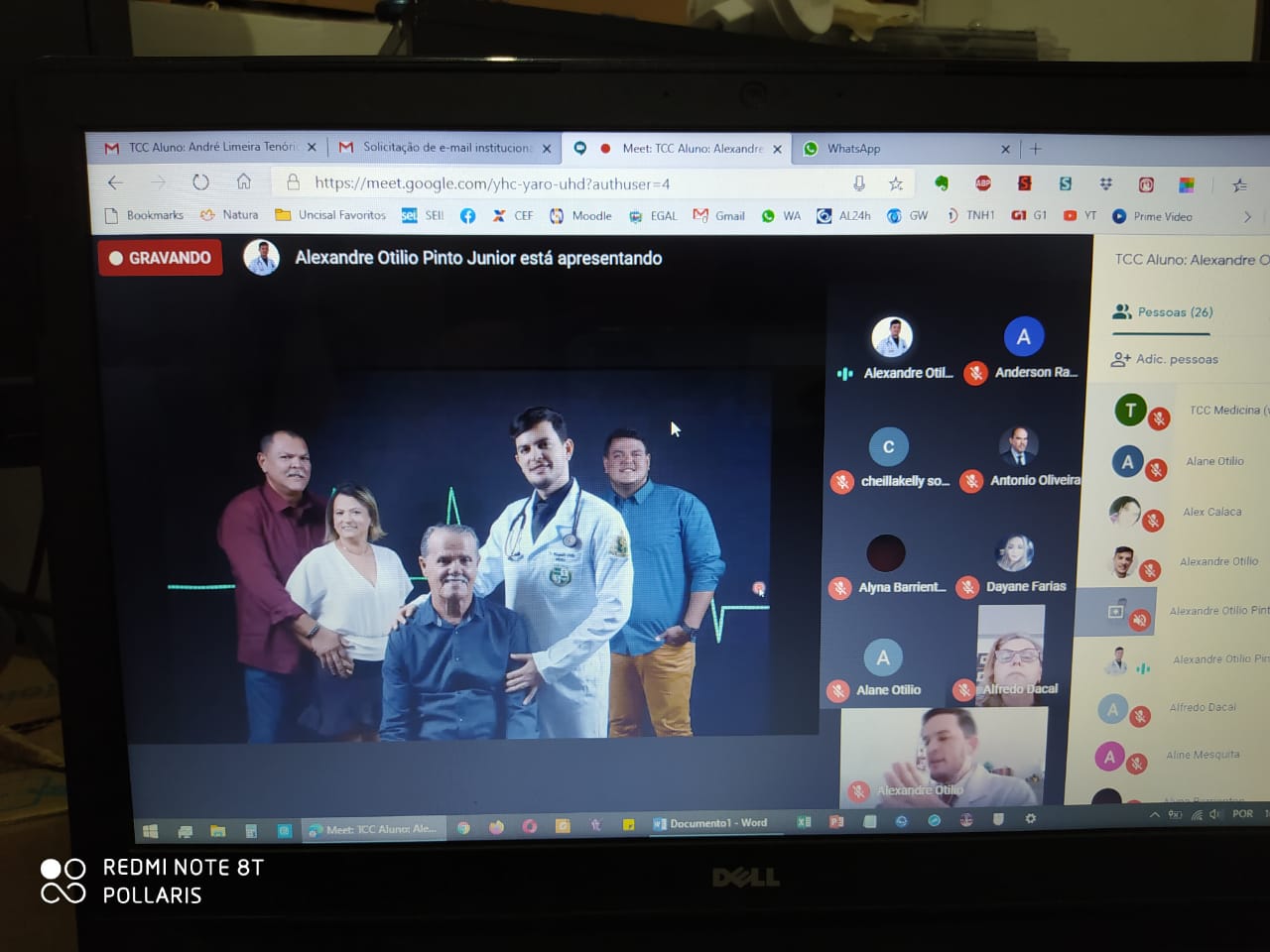Open the Prime Video bookmark
Image resolution: width=1270 pixels, height=952 pixels.
pyautogui.click(x=1153, y=216)
